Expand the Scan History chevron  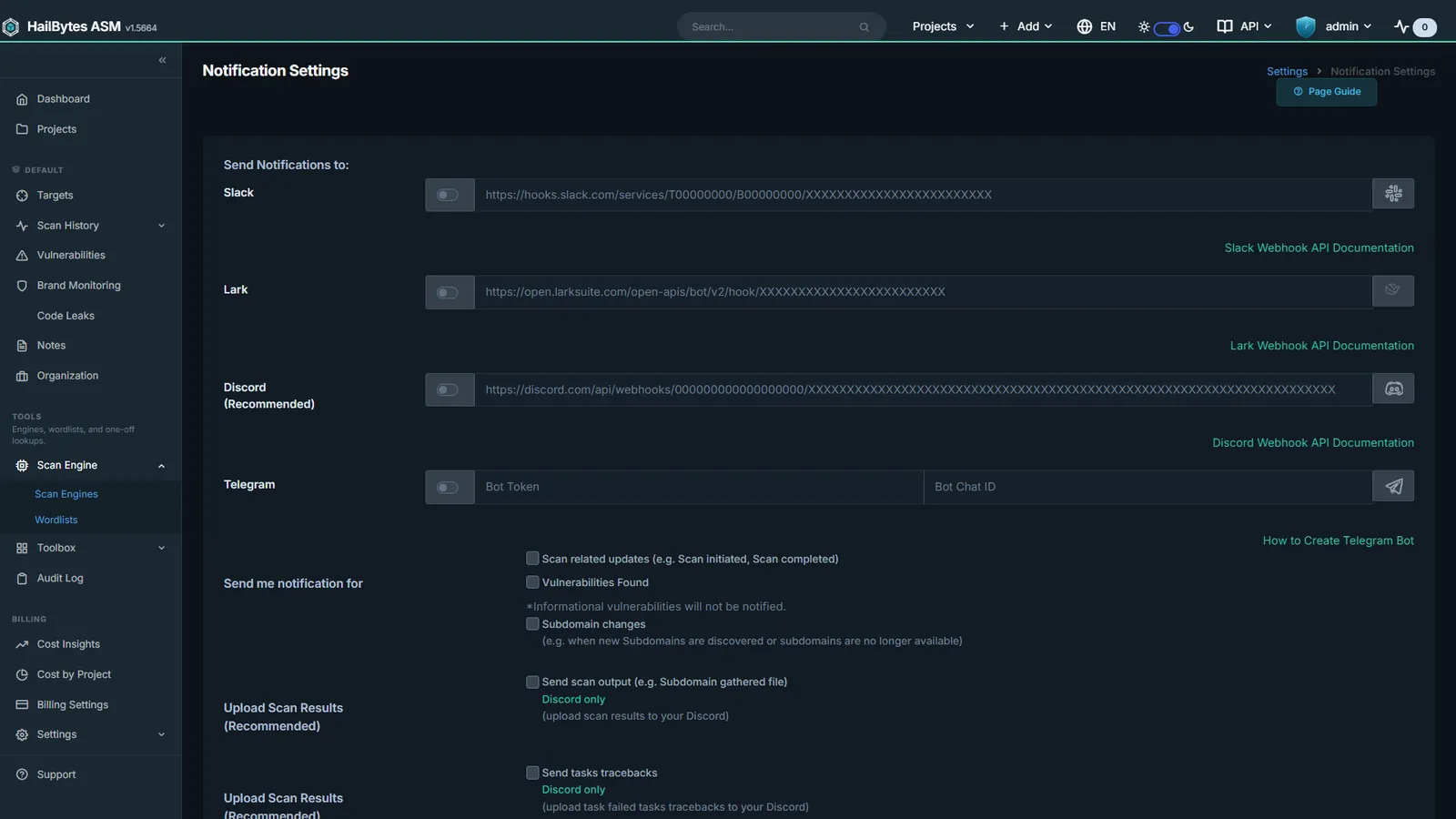161,226
